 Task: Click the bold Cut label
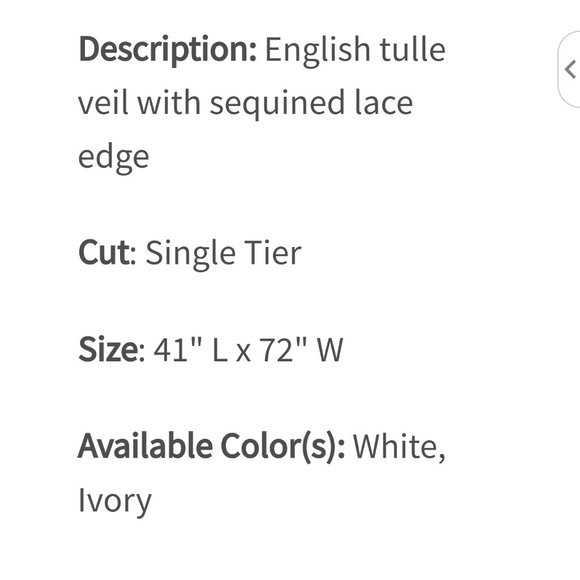(x=107, y=253)
